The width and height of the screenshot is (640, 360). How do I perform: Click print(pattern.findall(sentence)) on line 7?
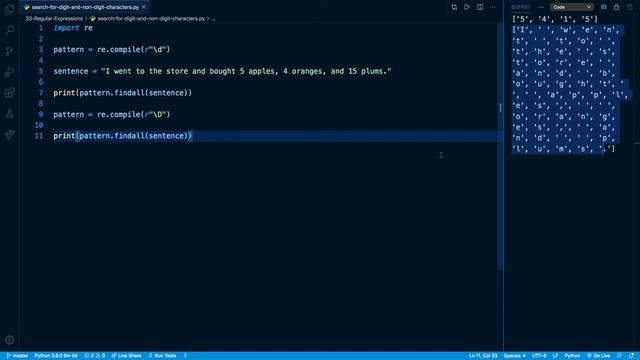pos(122,93)
